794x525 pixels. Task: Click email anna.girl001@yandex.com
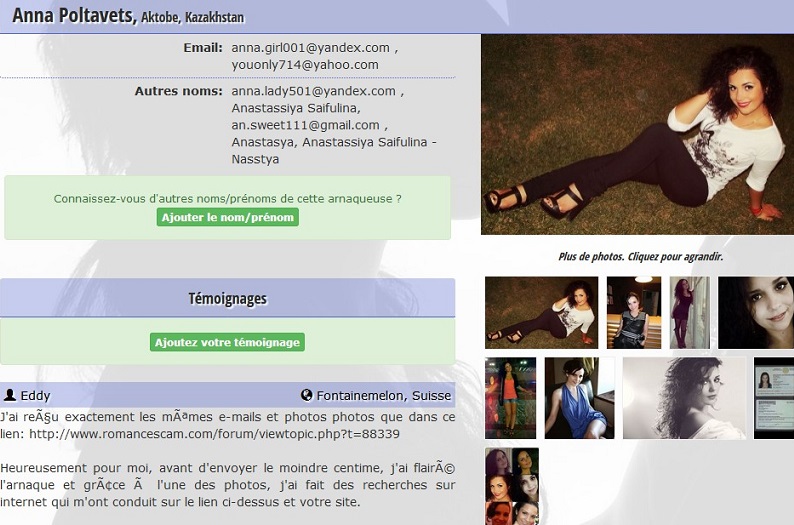tap(310, 48)
